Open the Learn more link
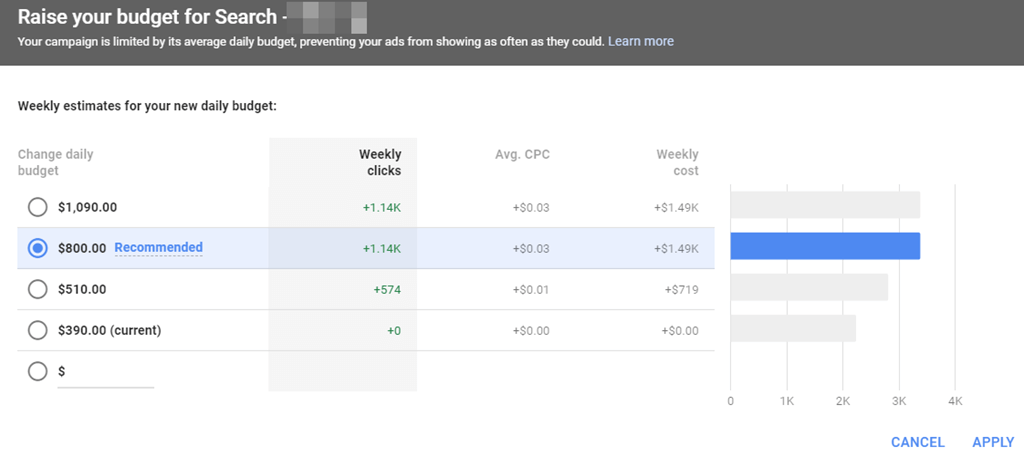Image resolution: width=1024 pixels, height=457 pixels. (641, 41)
